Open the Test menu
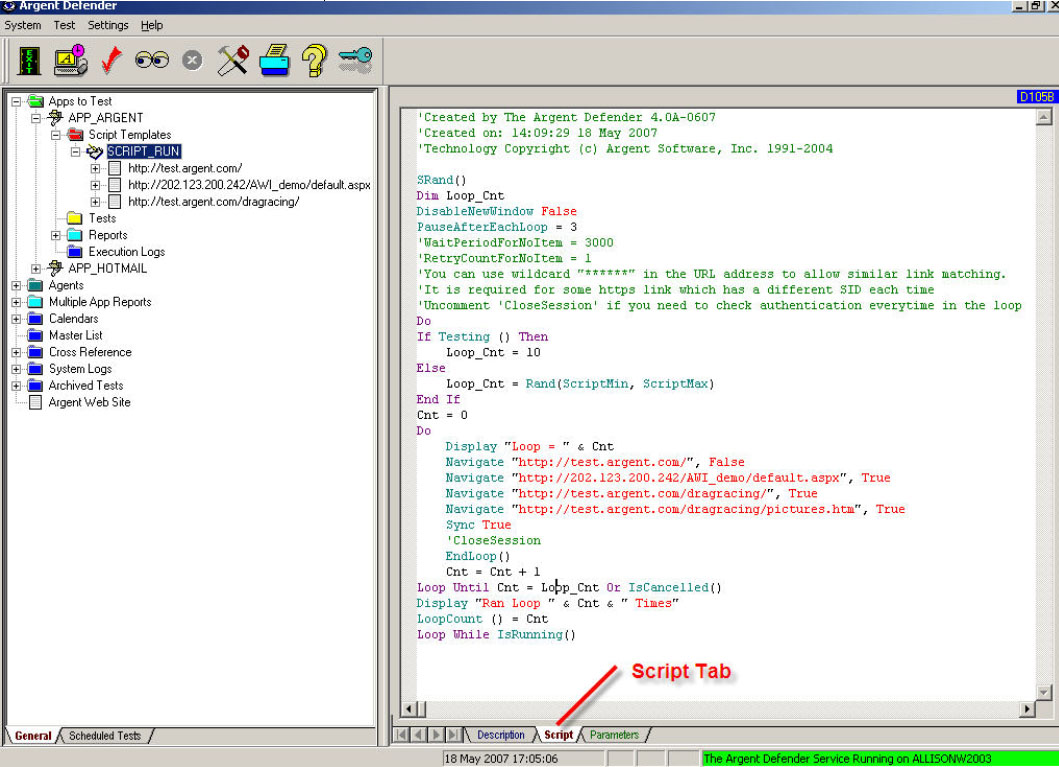 point(64,25)
